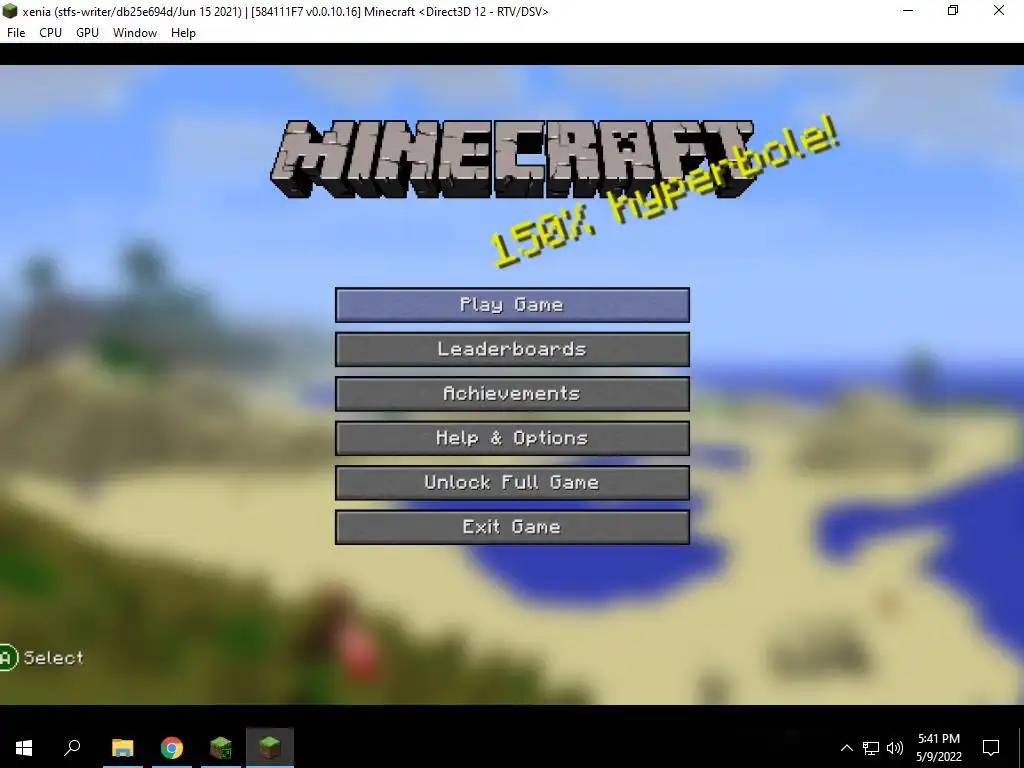
Task: Click the xenia app icon in title bar
Action: (10, 11)
